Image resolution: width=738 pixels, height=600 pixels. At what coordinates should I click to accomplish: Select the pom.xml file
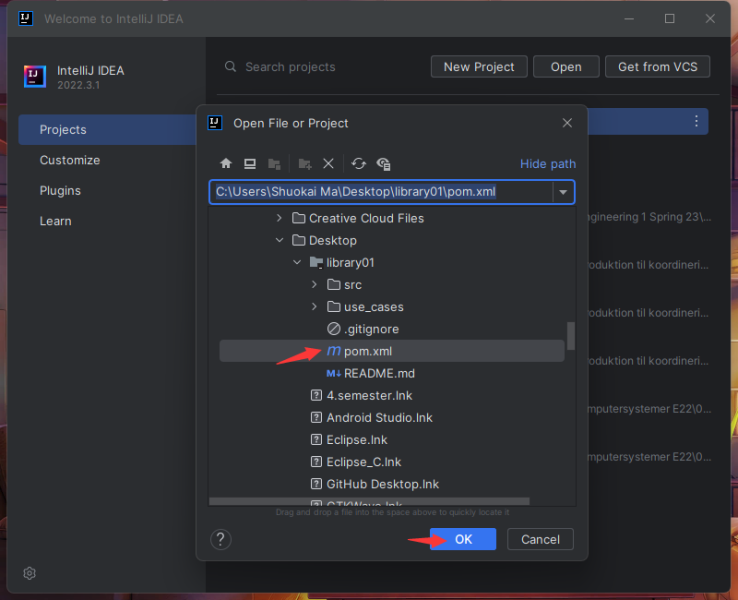click(x=392, y=351)
